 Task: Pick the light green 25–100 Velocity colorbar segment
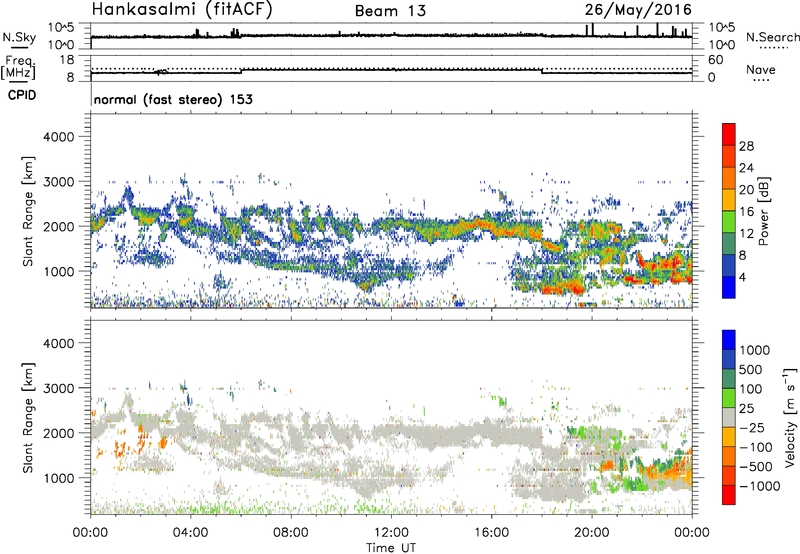pos(729,399)
